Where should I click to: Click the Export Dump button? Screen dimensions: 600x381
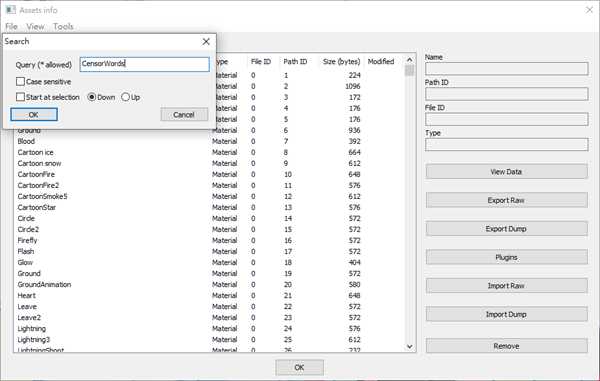pos(506,229)
